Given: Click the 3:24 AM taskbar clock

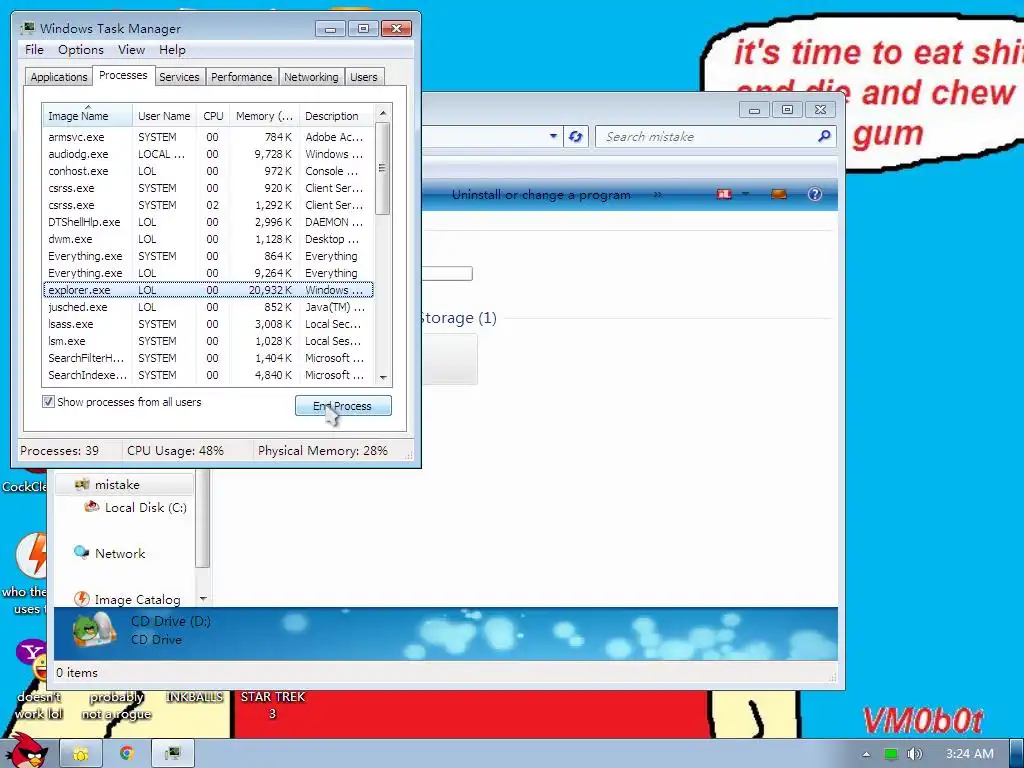Looking at the screenshot, I should coord(970,754).
